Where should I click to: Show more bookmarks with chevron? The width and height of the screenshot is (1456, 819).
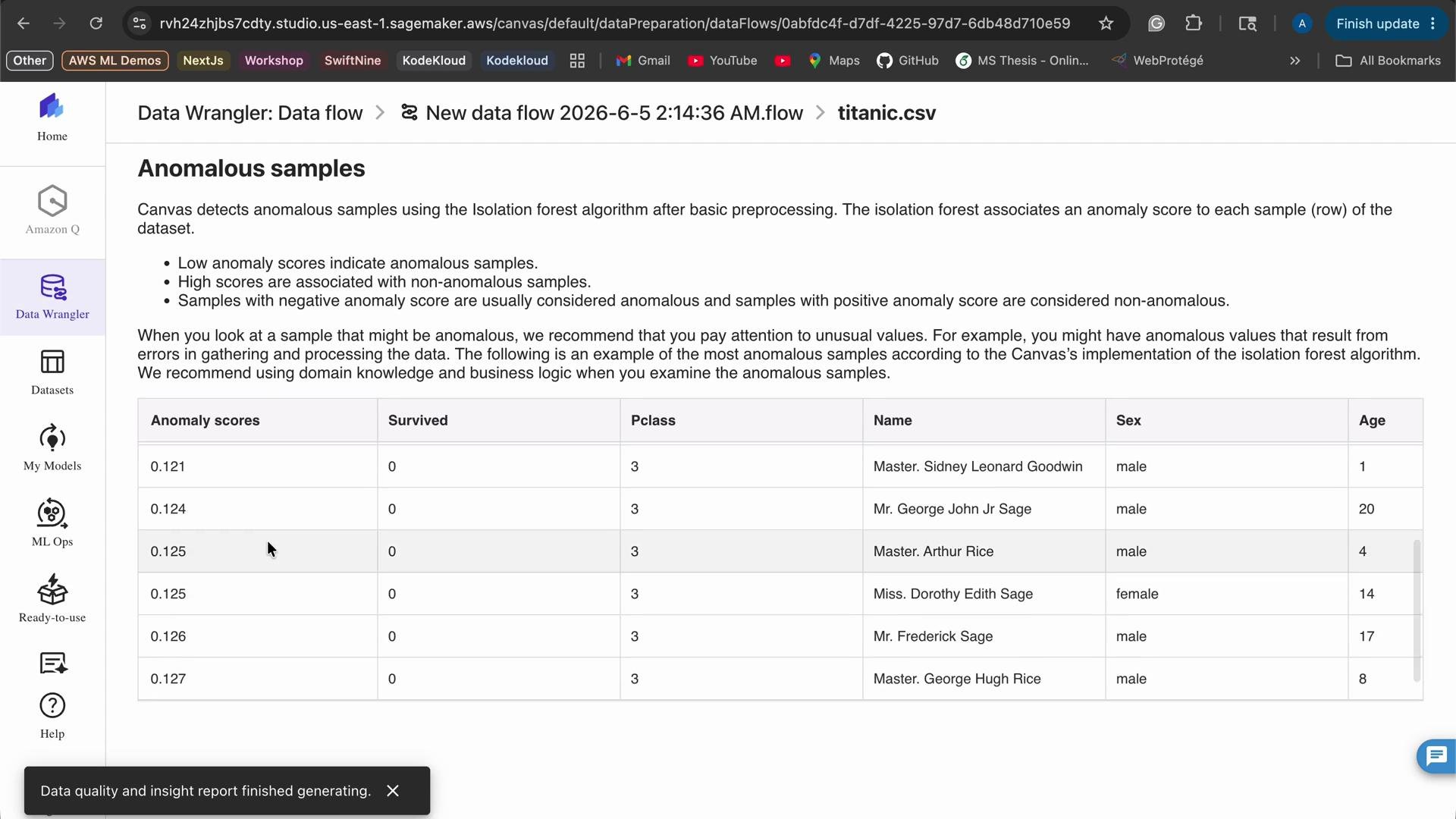(1295, 61)
